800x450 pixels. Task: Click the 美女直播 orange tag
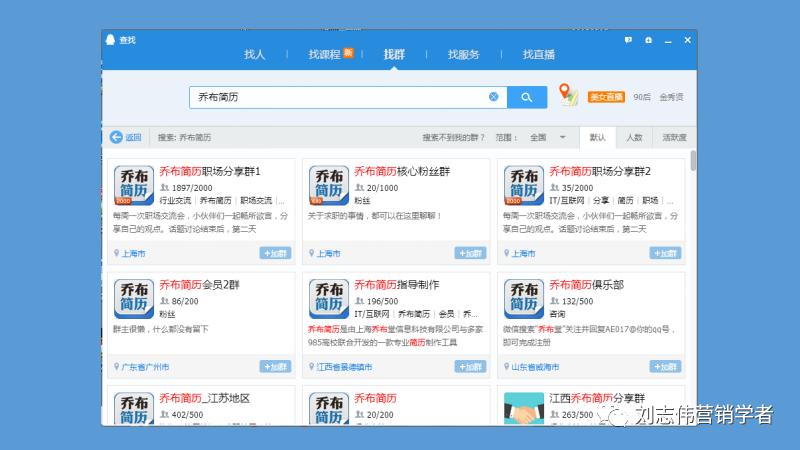pyautogui.click(x=606, y=97)
